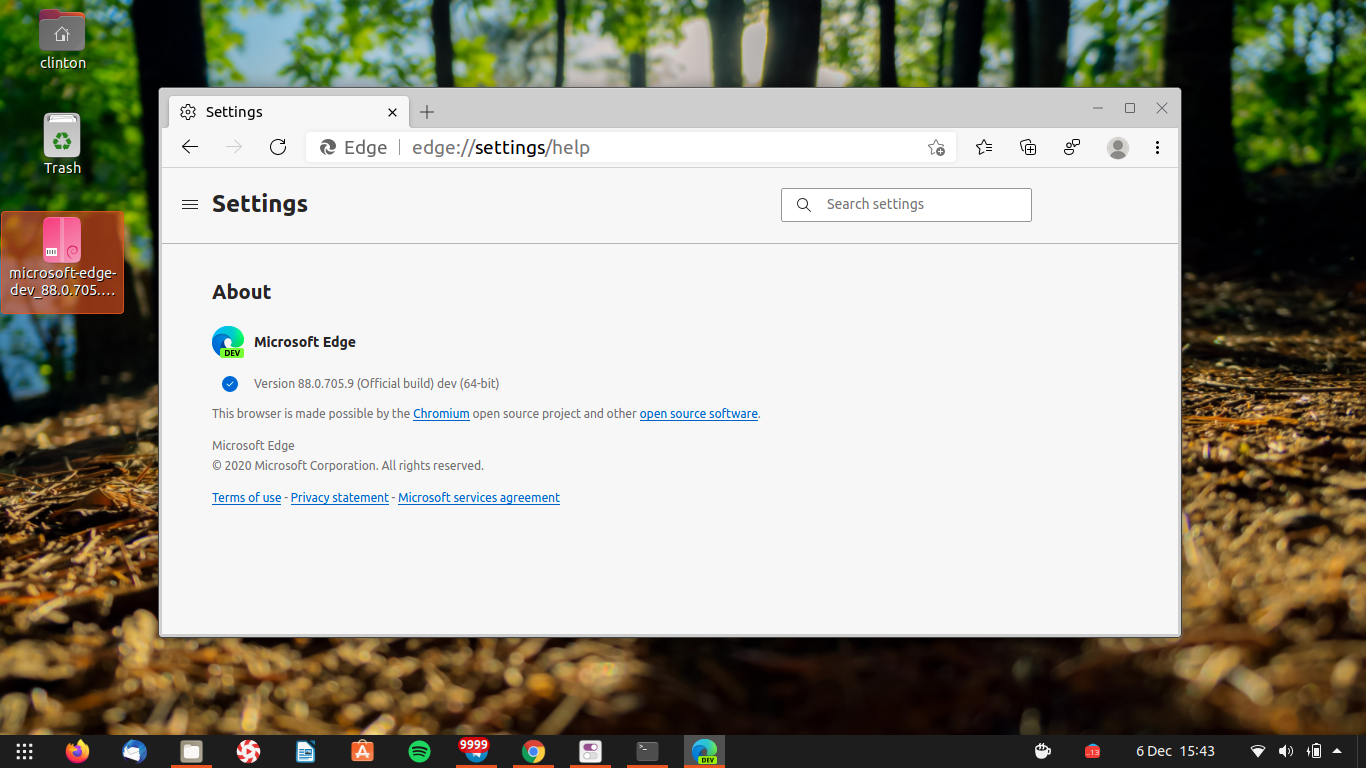The image size is (1366, 768).
Task: Click the red tray icon showing 13
Action: (x=1092, y=751)
